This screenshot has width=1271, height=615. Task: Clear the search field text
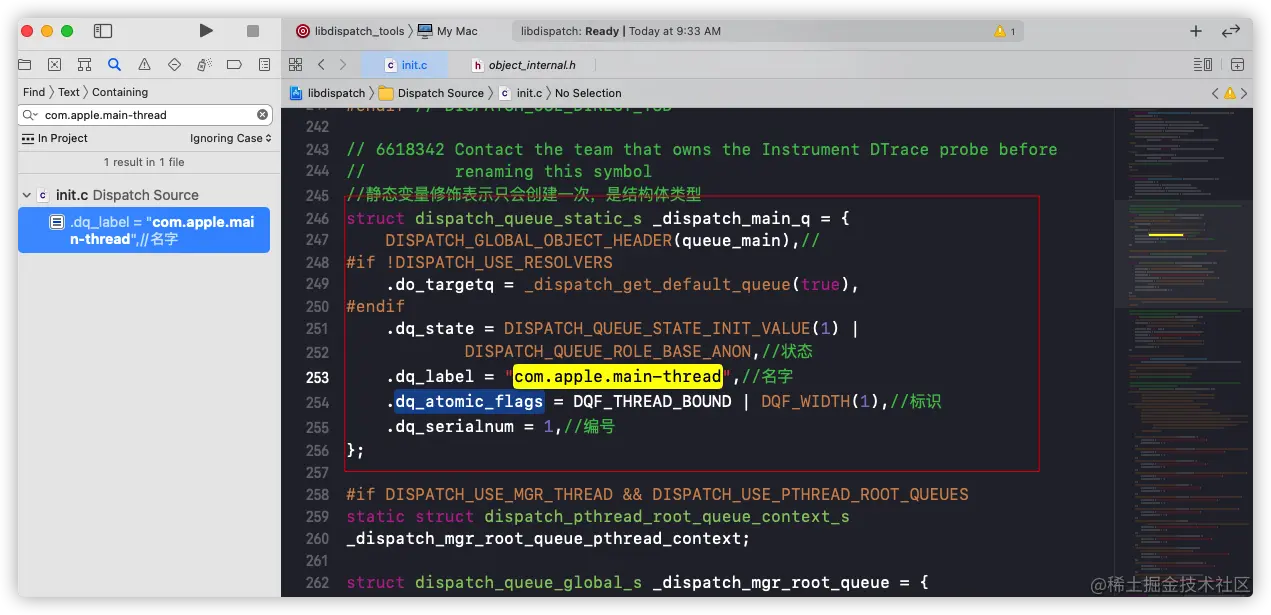pyautogui.click(x=263, y=115)
